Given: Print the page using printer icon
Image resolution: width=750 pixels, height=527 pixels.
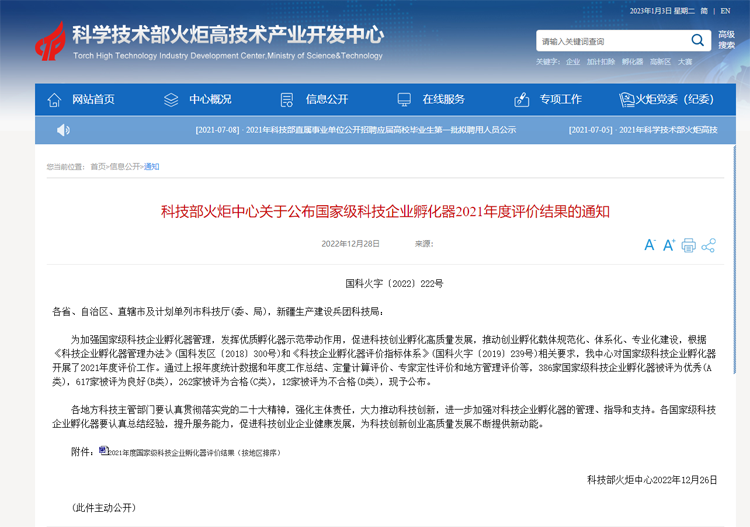Looking at the screenshot, I should (x=688, y=245).
